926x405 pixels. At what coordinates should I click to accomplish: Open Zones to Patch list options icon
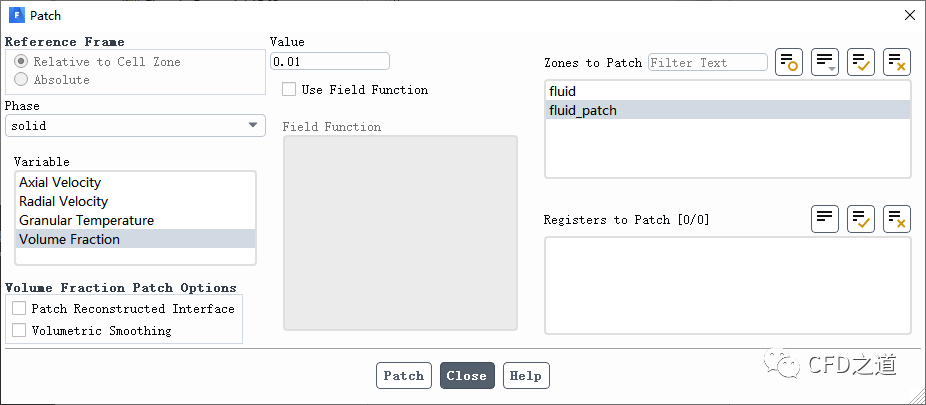point(825,62)
